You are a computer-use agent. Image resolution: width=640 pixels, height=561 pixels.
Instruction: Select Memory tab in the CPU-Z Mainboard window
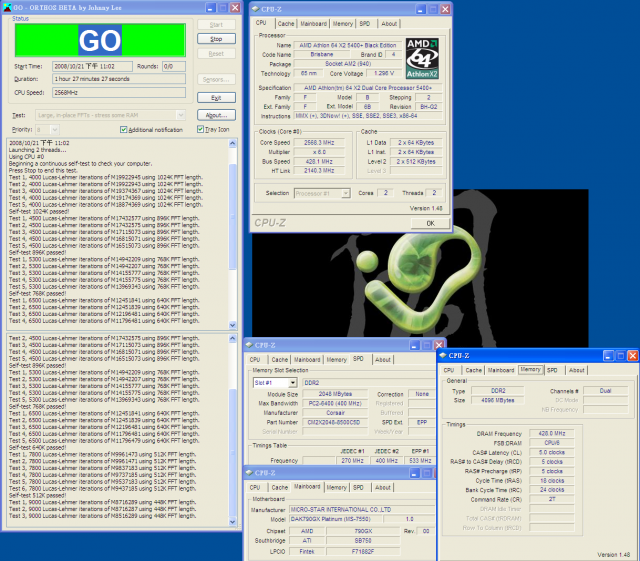point(336,487)
